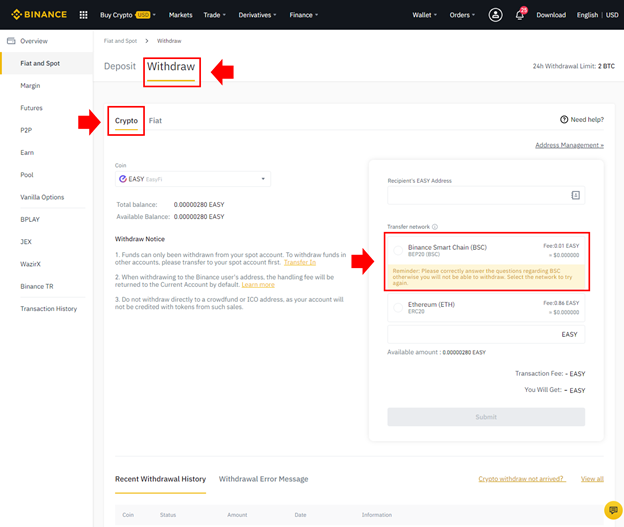Open BPLAY in sidebar
The image size is (624, 527).
tap(30, 219)
